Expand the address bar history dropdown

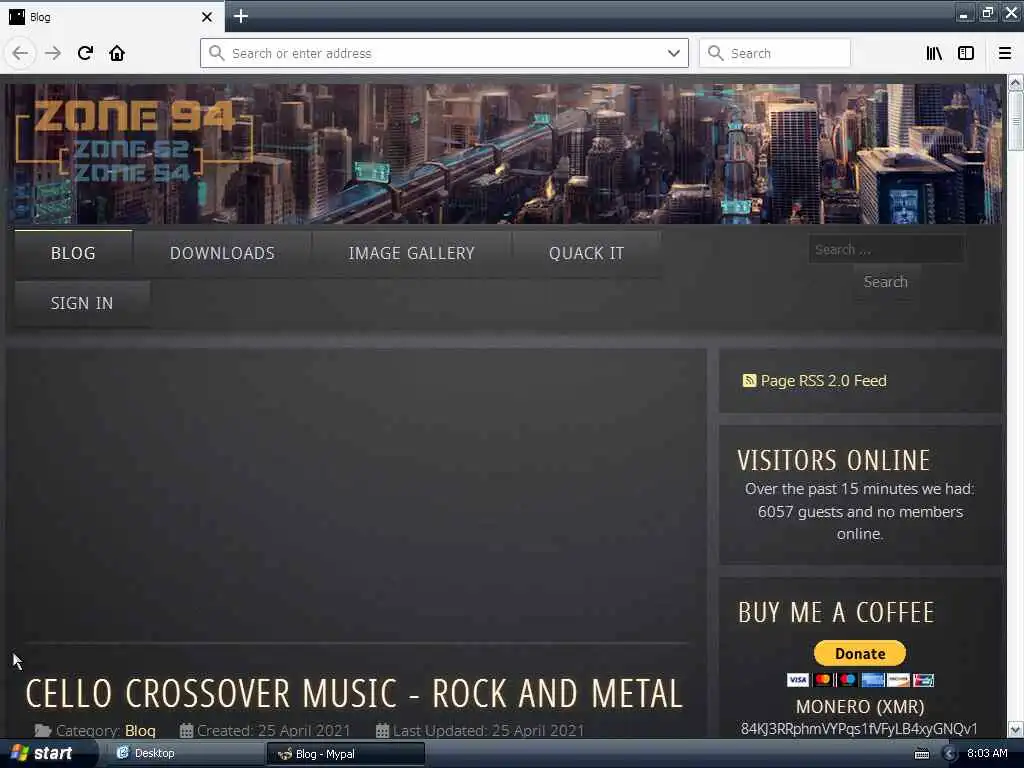click(674, 53)
